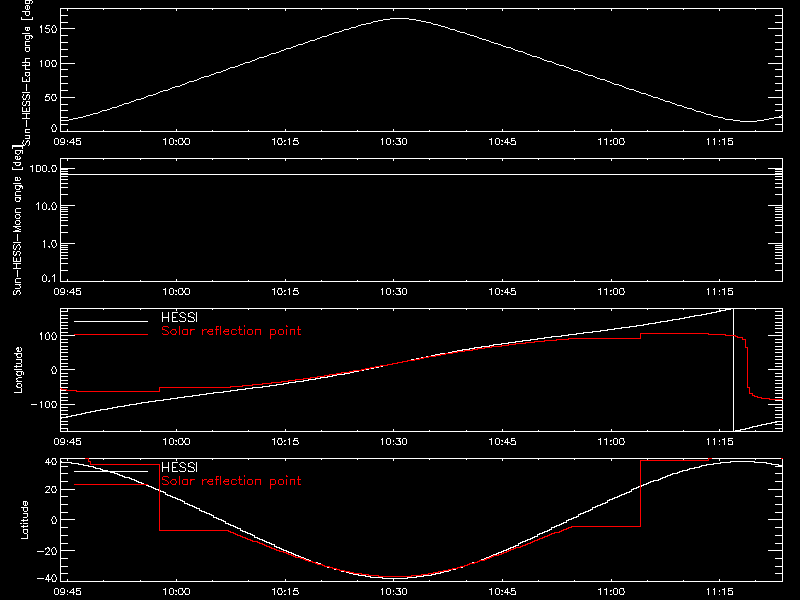The height and width of the screenshot is (600, 800).
Task: Click the '100.0' tick label in Moon angle plot
Action: click(x=43, y=168)
